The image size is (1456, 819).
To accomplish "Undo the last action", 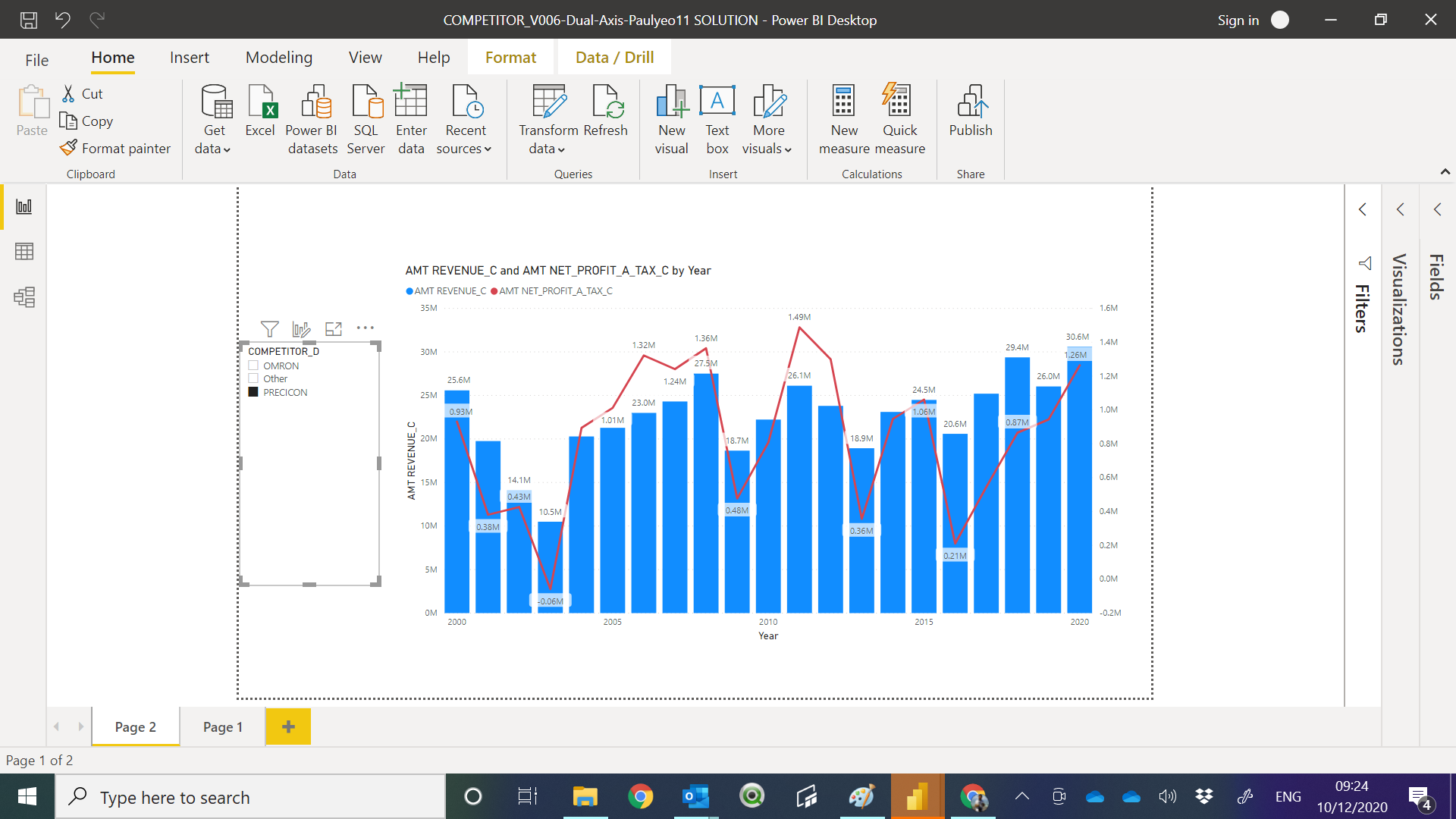I will pos(63,20).
